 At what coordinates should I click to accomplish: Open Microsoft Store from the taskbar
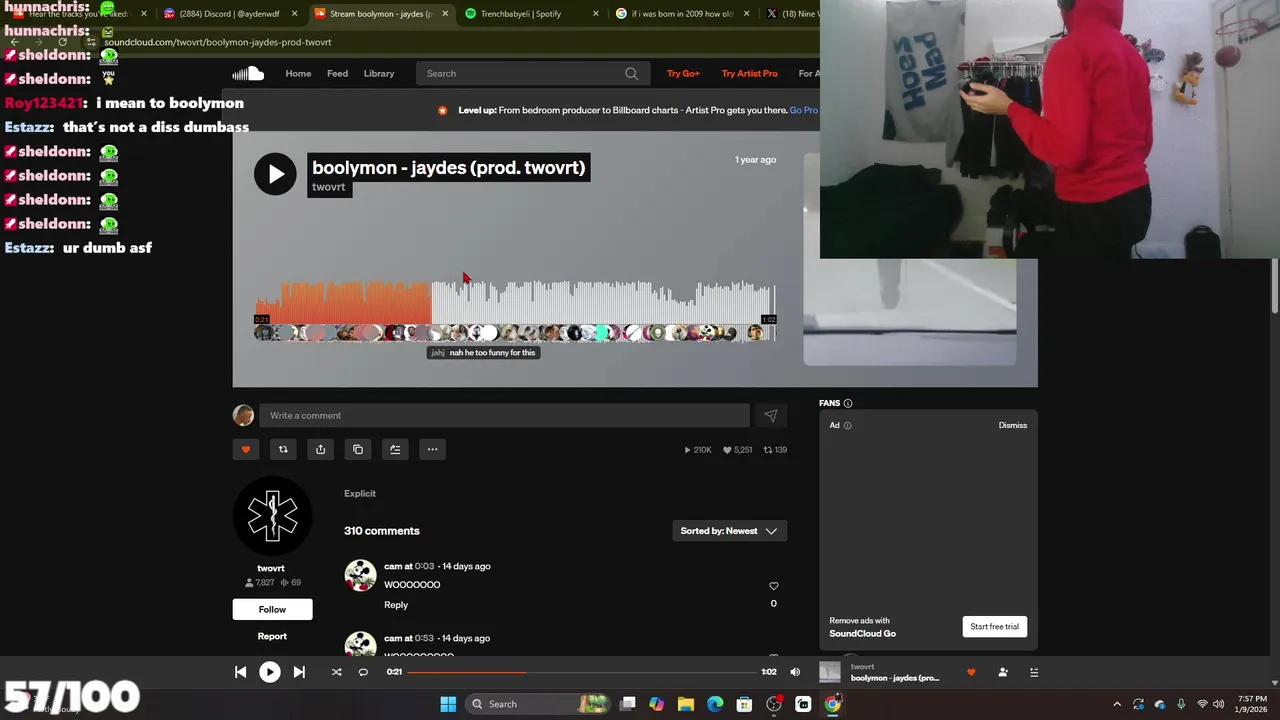click(x=744, y=704)
